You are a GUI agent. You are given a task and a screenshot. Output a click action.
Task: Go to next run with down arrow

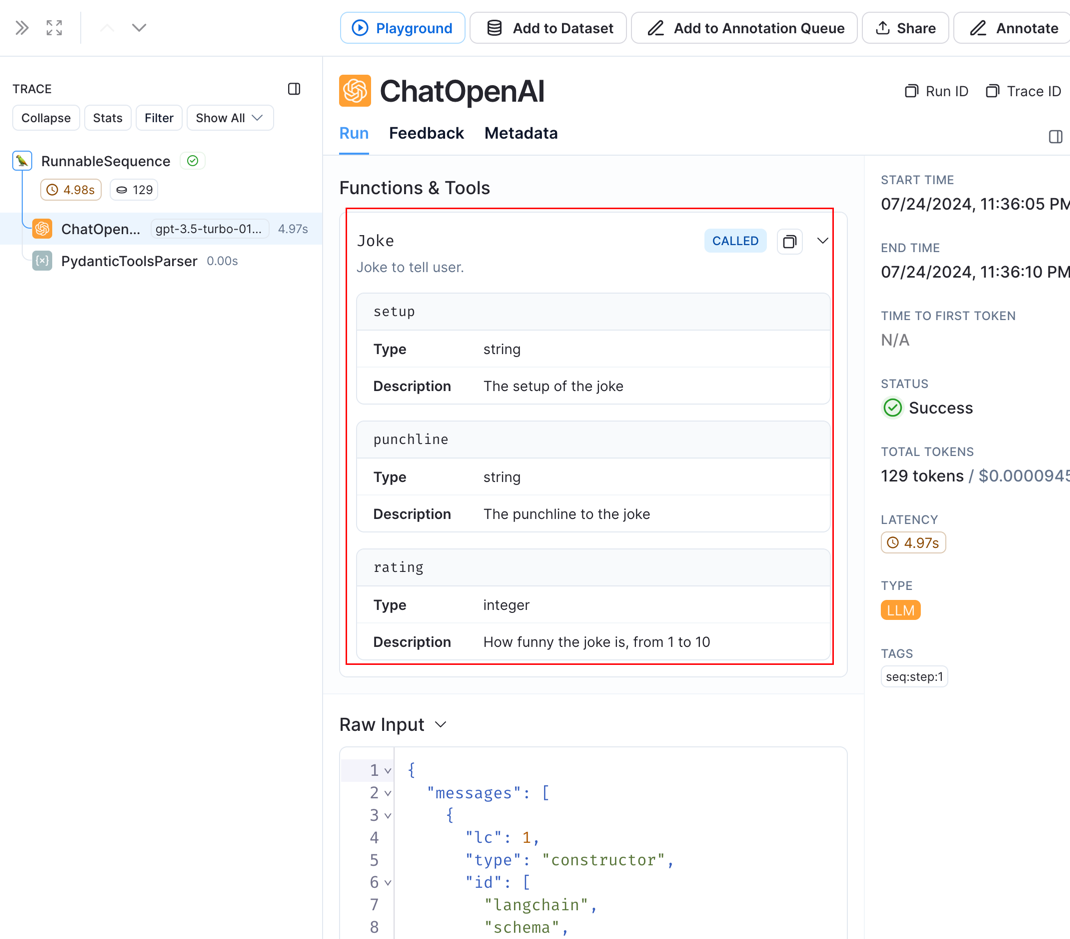tap(139, 28)
